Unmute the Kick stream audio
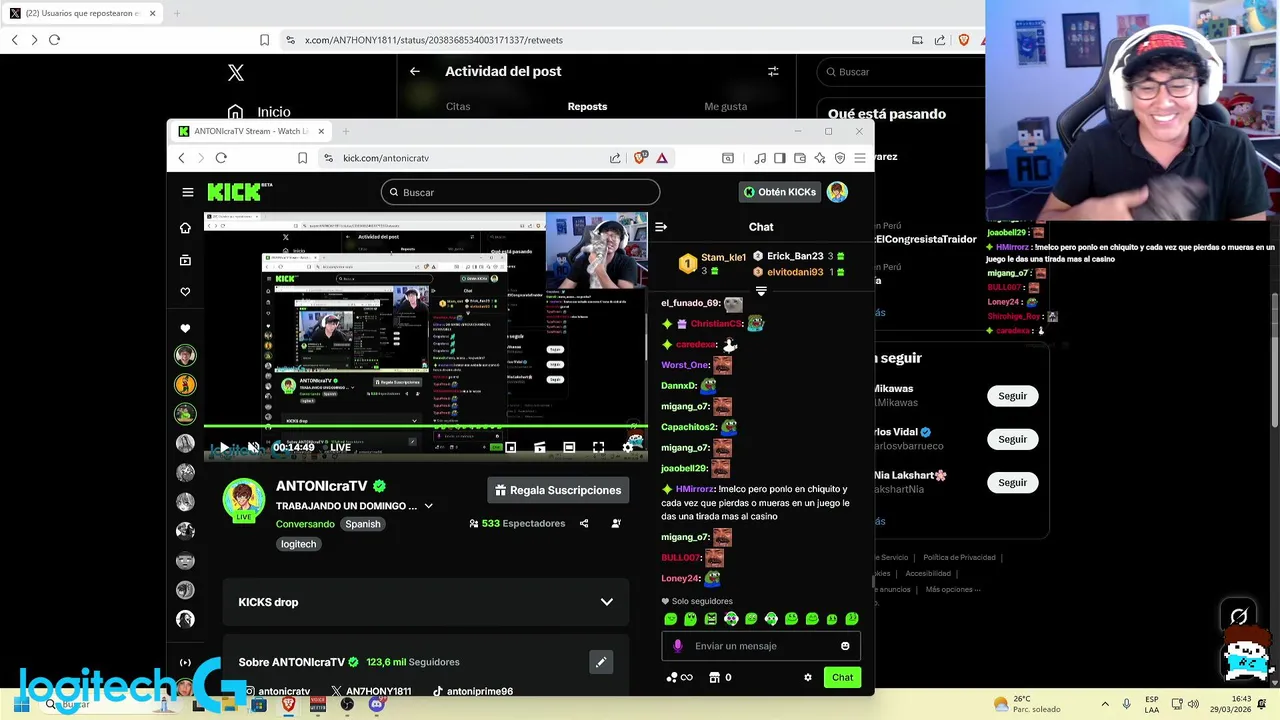Viewport: 1280px width, 720px height. (254, 447)
